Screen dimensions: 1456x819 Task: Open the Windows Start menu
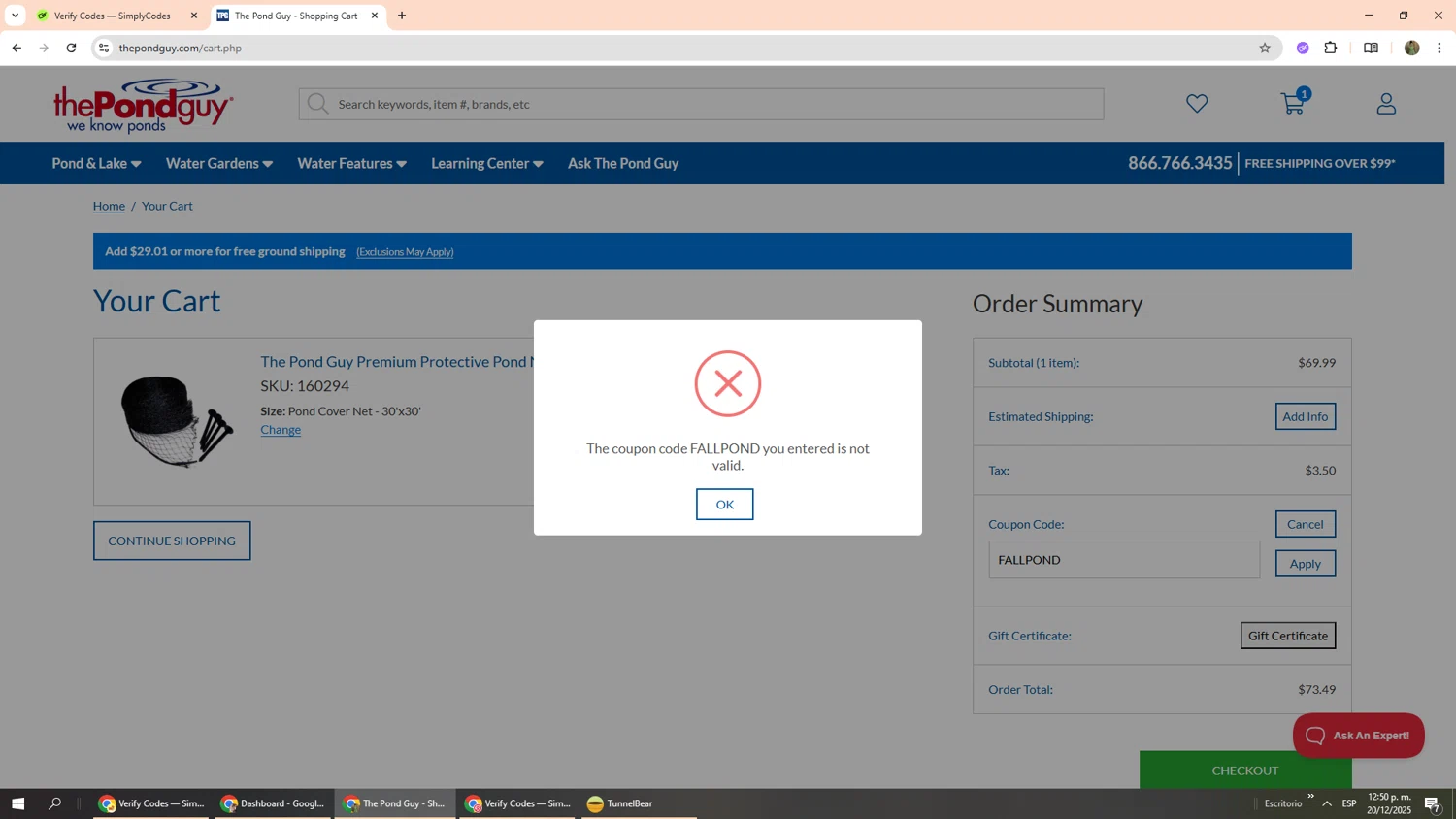click(x=17, y=803)
